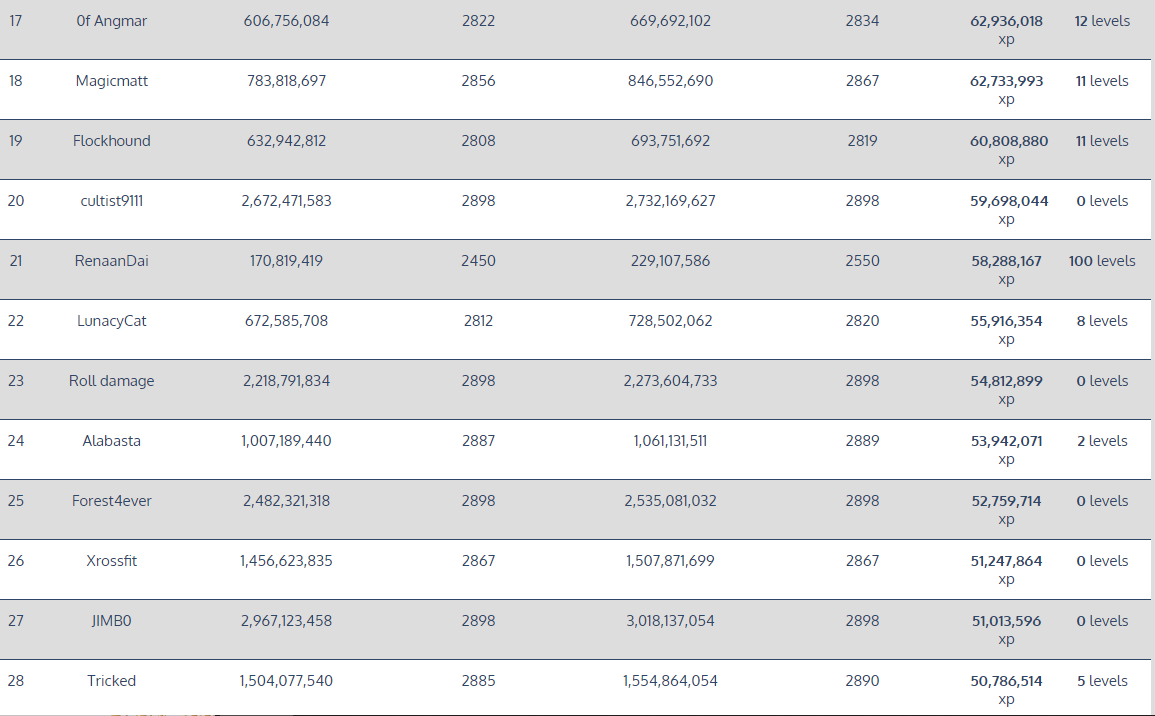Open the Tricked player entry
The height and width of the screenshot is (716, 1155).
[x=111, y=681]
